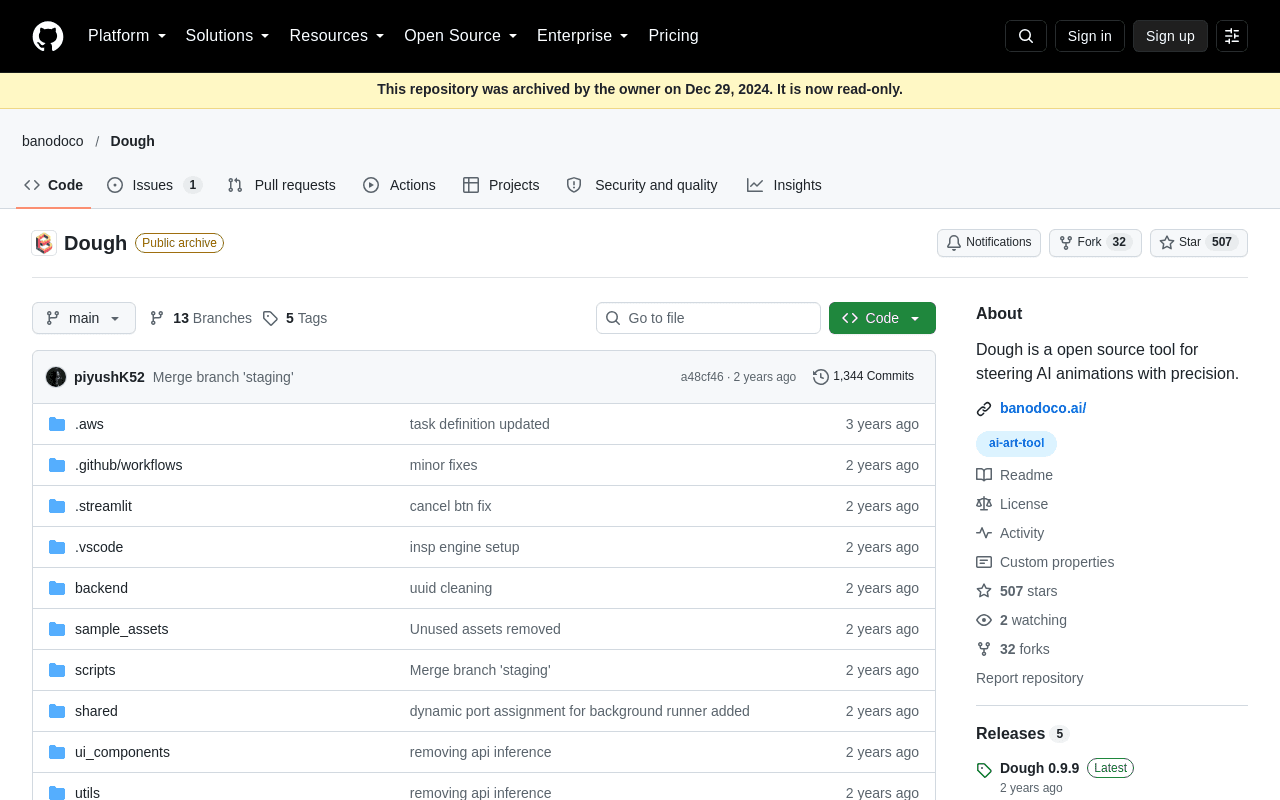Click the link chain icon near banodoco.ai
The image size is (1280, 800).
[x=984, y=409]
